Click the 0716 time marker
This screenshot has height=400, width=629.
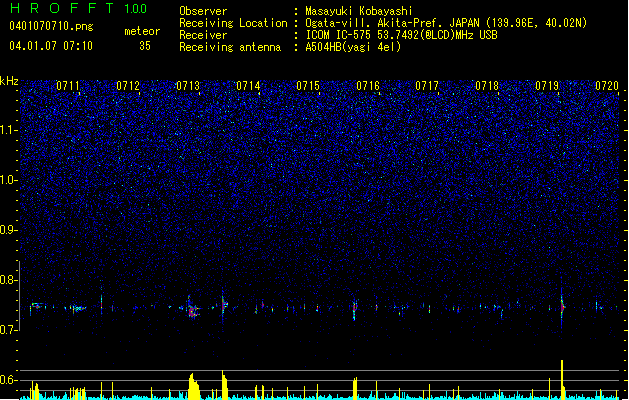coord(368,86)
